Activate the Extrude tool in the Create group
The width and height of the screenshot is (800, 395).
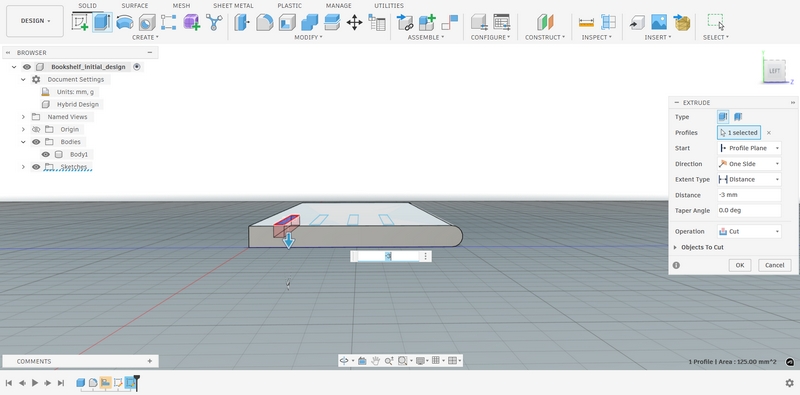[x=102, y=22]
